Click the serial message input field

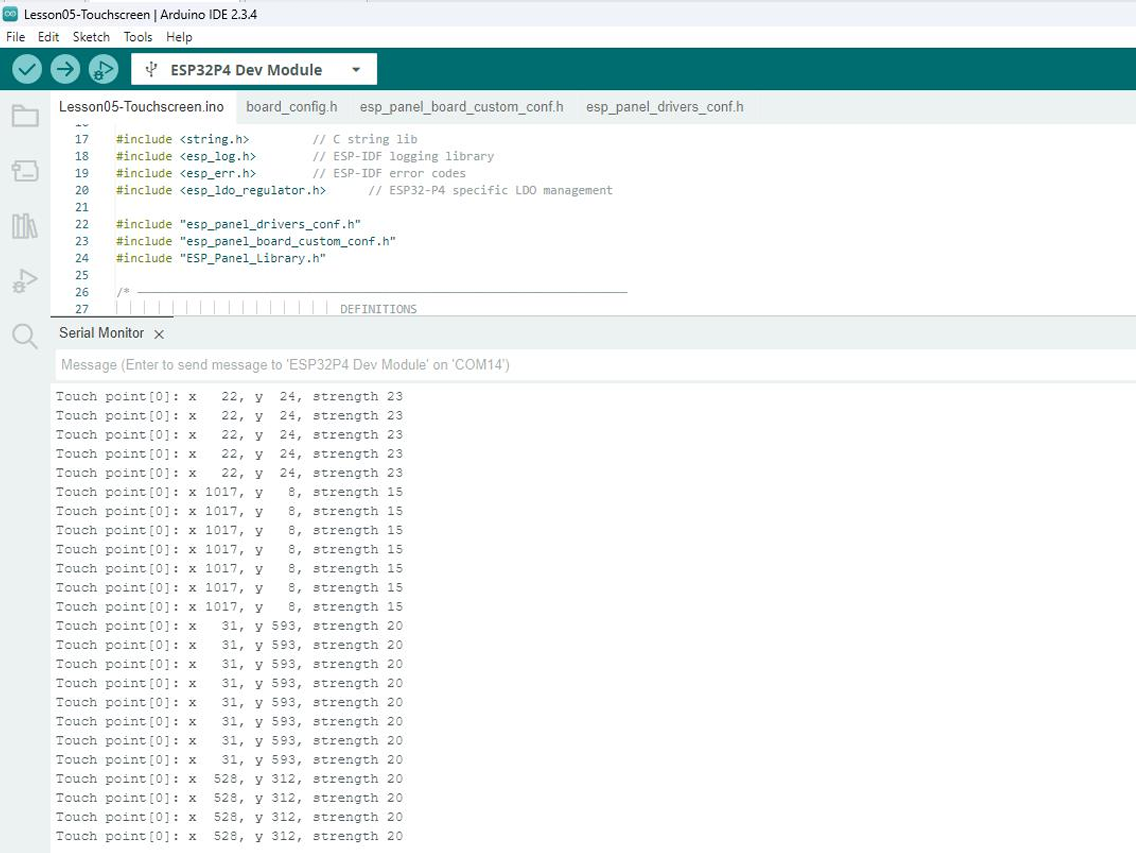tap(594, 365)
